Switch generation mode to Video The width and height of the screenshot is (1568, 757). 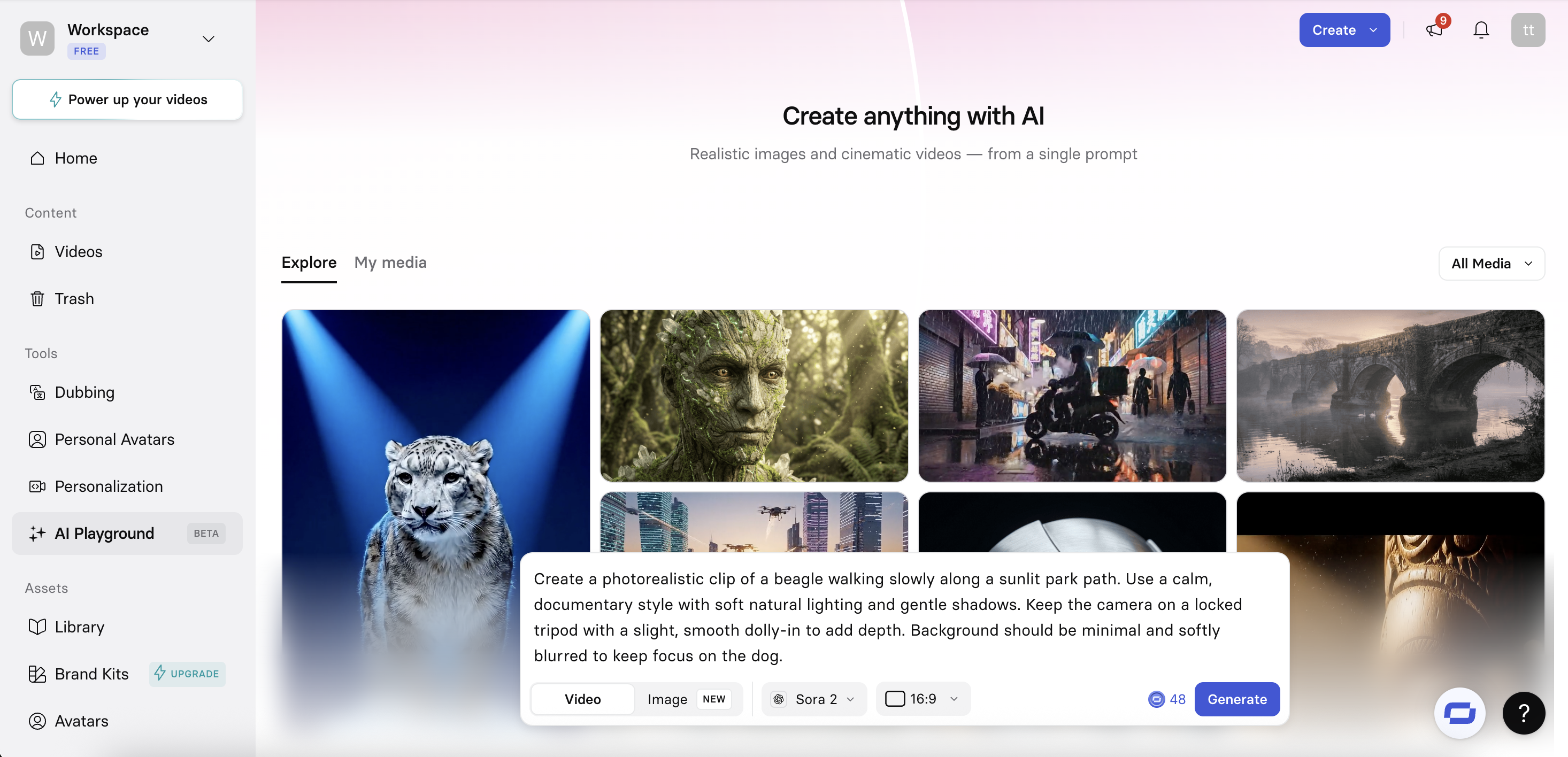click(582, 699)
